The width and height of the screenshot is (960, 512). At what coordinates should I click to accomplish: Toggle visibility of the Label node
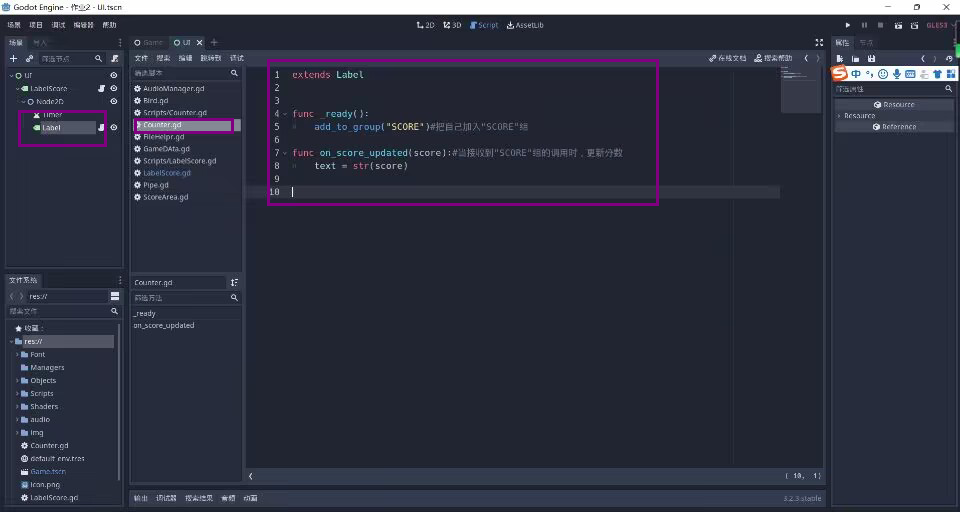(113, 128)
